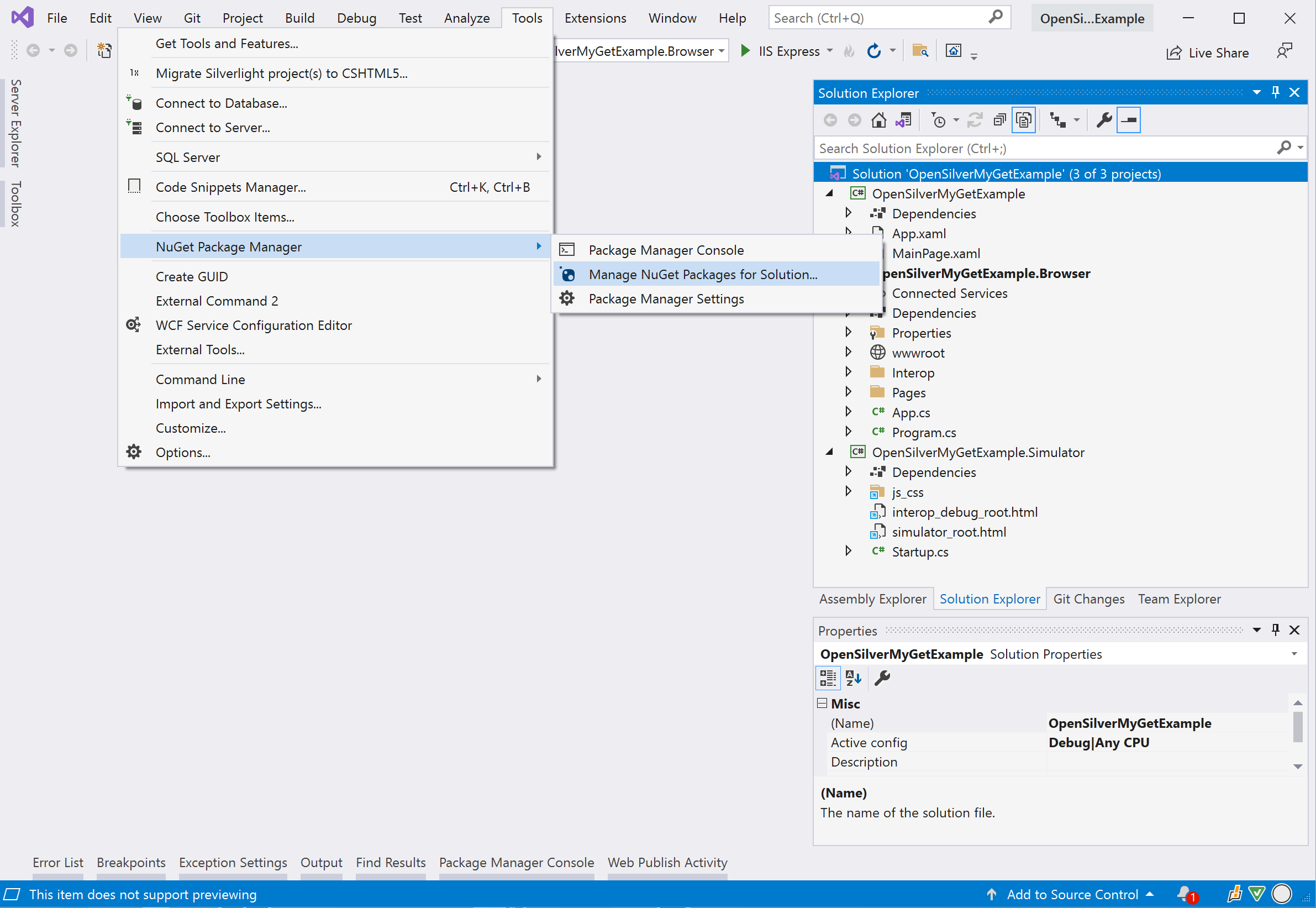The image size is (1316, 908).
Task: Sort Properties grid Alphabetically
Action: pyautogui.click(x=853, y=678)
